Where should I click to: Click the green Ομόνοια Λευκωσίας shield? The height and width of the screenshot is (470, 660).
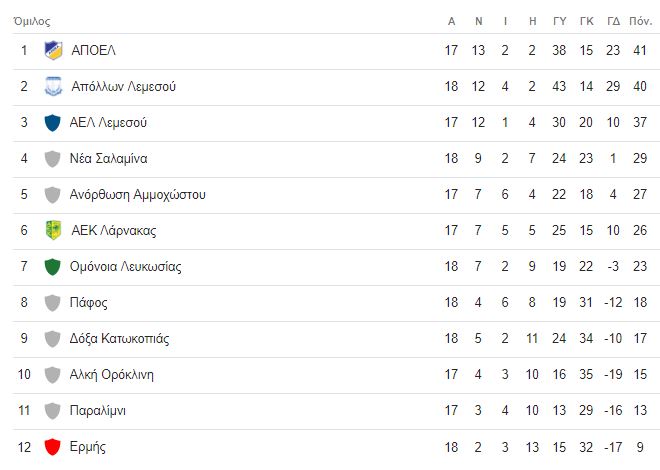[x=53, y=266]
